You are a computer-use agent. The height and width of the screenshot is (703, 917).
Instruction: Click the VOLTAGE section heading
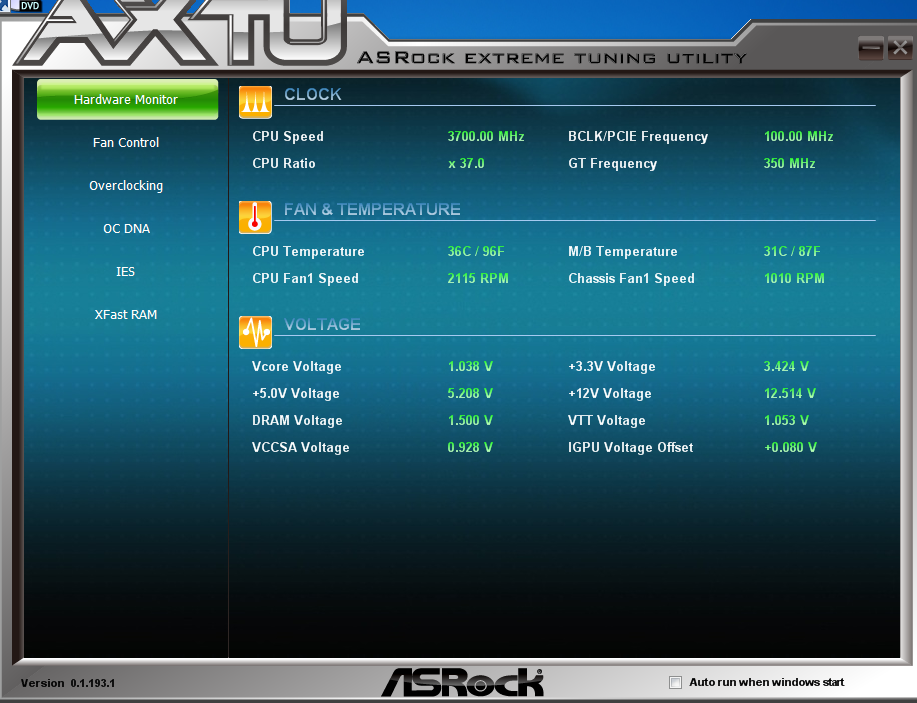click(322, 325)
